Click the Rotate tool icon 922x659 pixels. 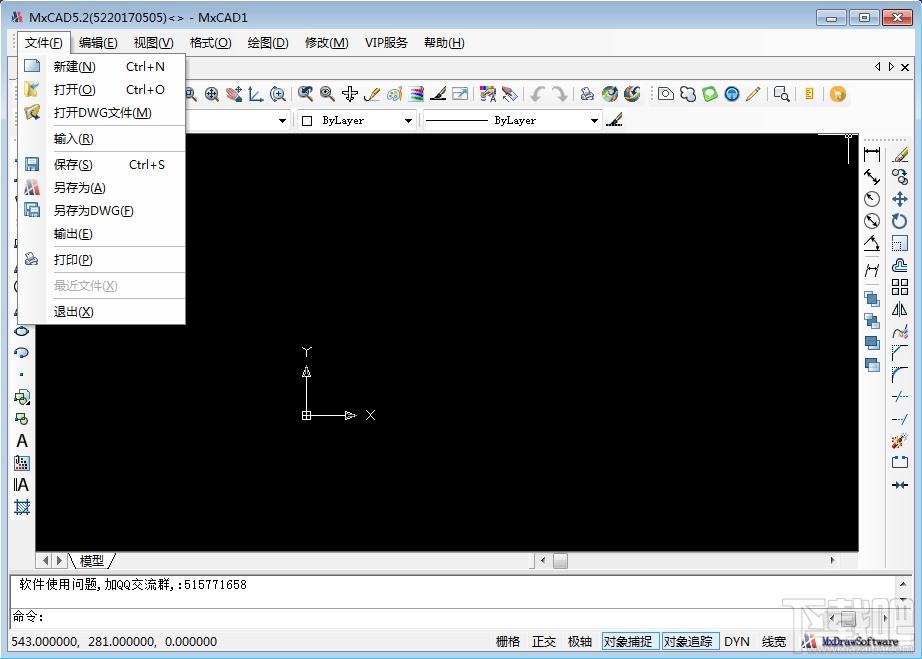point(900,221)
